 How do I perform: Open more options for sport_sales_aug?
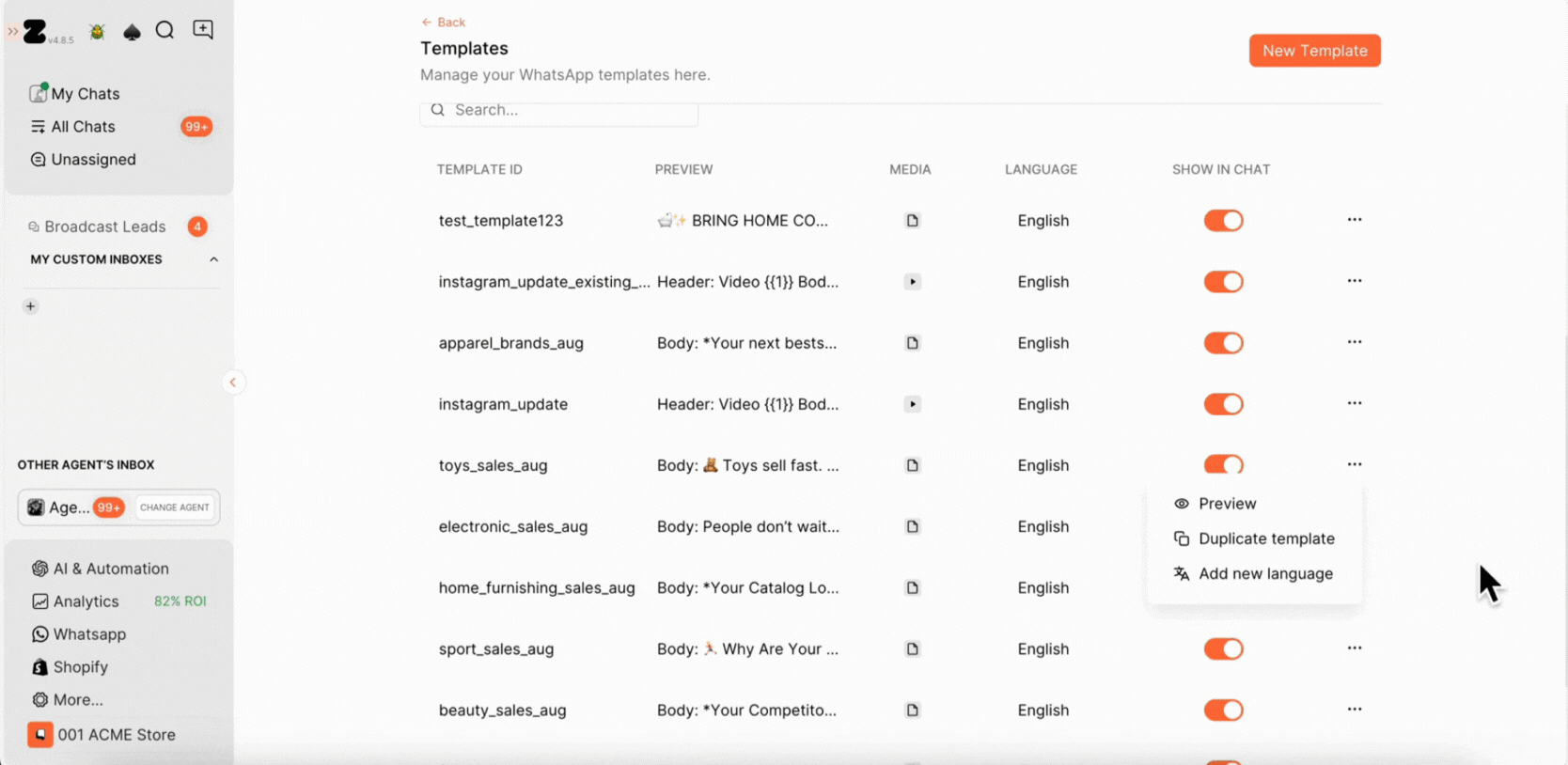tap(1354, 648)
